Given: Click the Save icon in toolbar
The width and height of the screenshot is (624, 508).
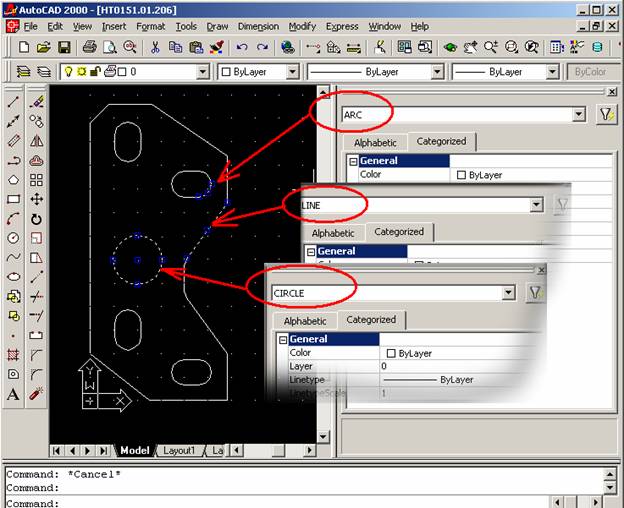Looking at the screenshot, I should pyautogui.click(x=64, y=47).
